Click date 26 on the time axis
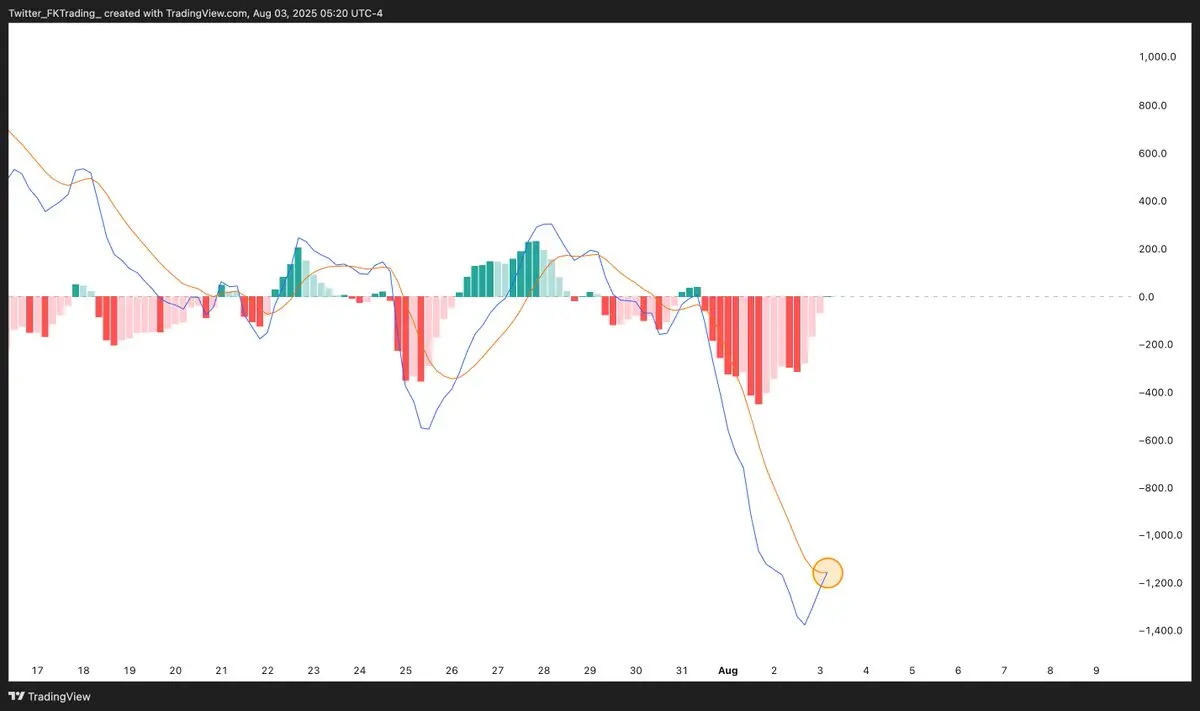1200x711 pixels. point(452,670)
